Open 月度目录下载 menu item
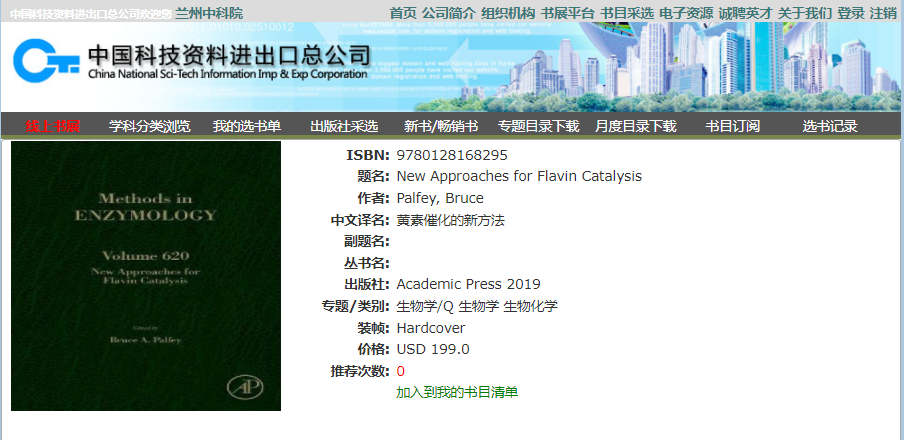Image resolution: width=904 pixels, height=440 pixels. (x=635, y=126)
